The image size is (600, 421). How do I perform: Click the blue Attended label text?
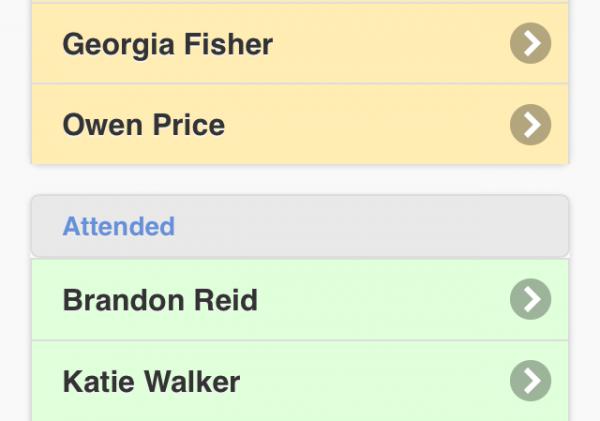tap(119, 226)
